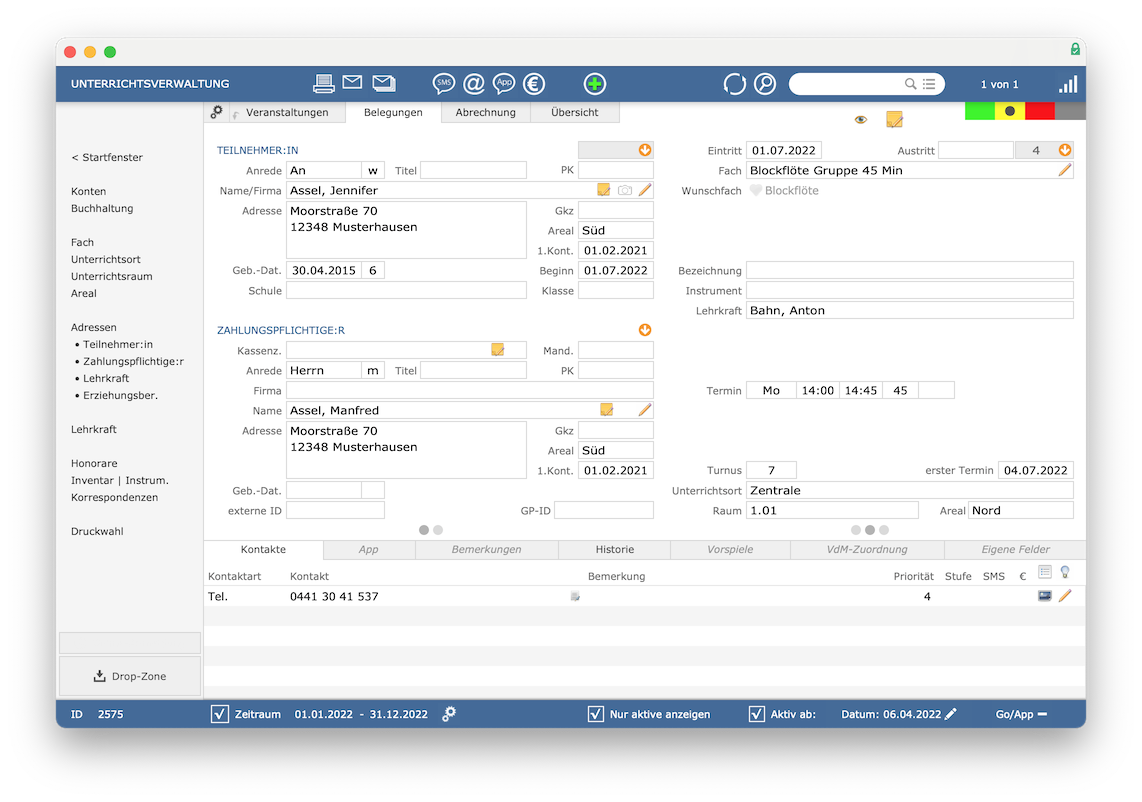
Task: Open sticky note beside Assel, Manfred
Action: coord(607,410)
